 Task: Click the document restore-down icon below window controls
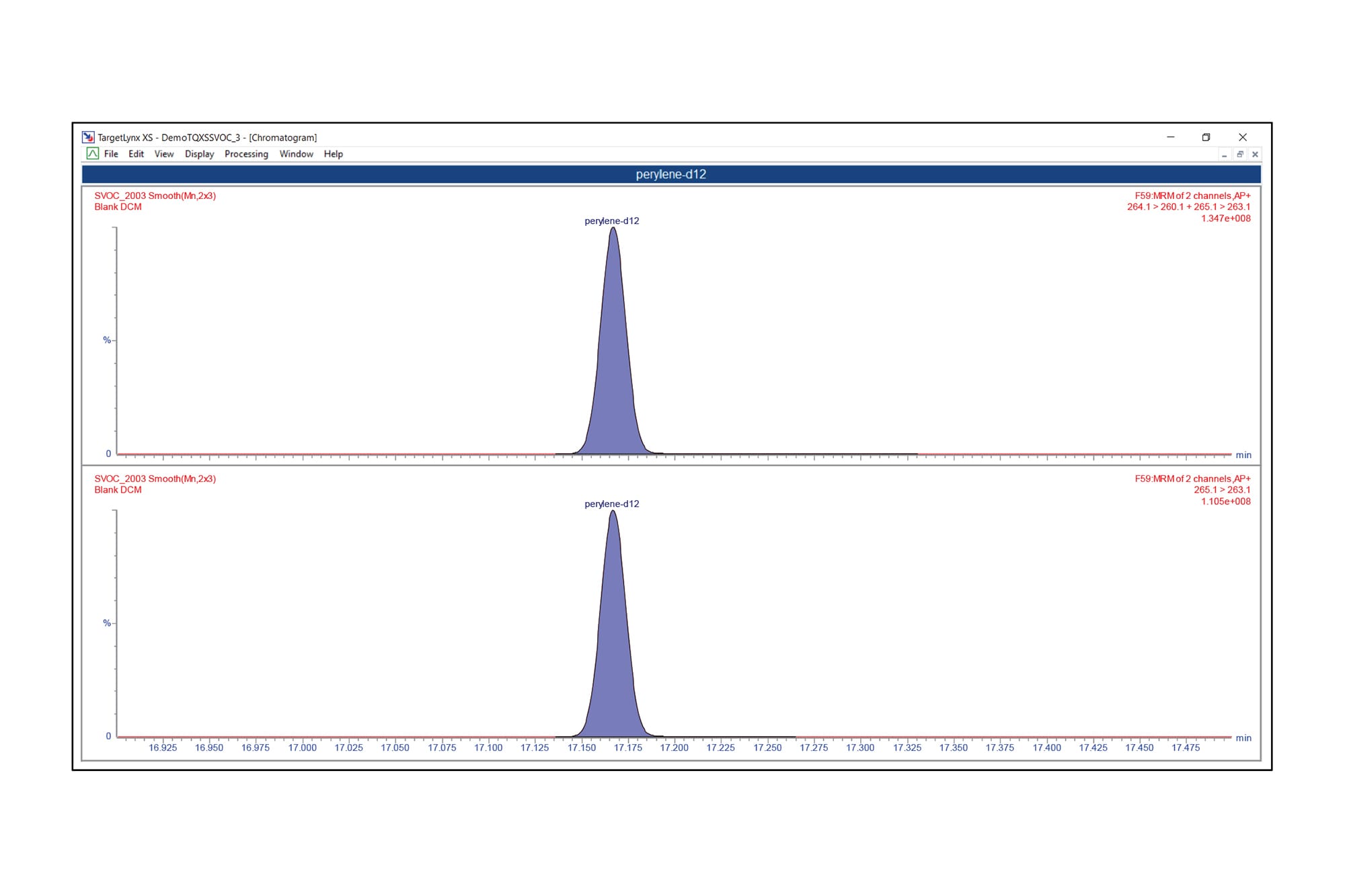pyautogui.click(x=1241, y=154)
